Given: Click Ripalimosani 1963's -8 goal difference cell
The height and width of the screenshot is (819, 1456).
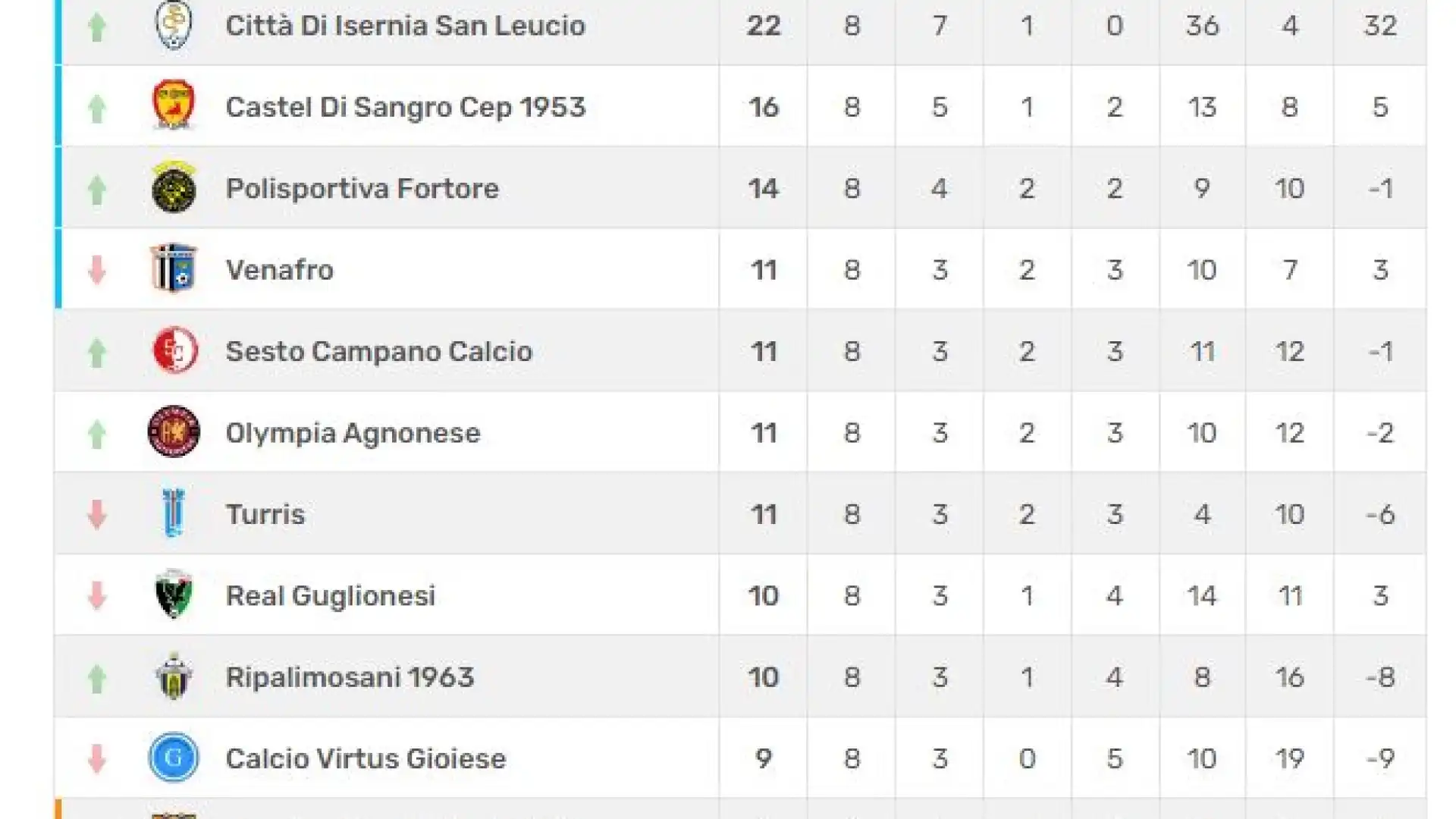Looking at the screenshot, I should pos(1380,677).
